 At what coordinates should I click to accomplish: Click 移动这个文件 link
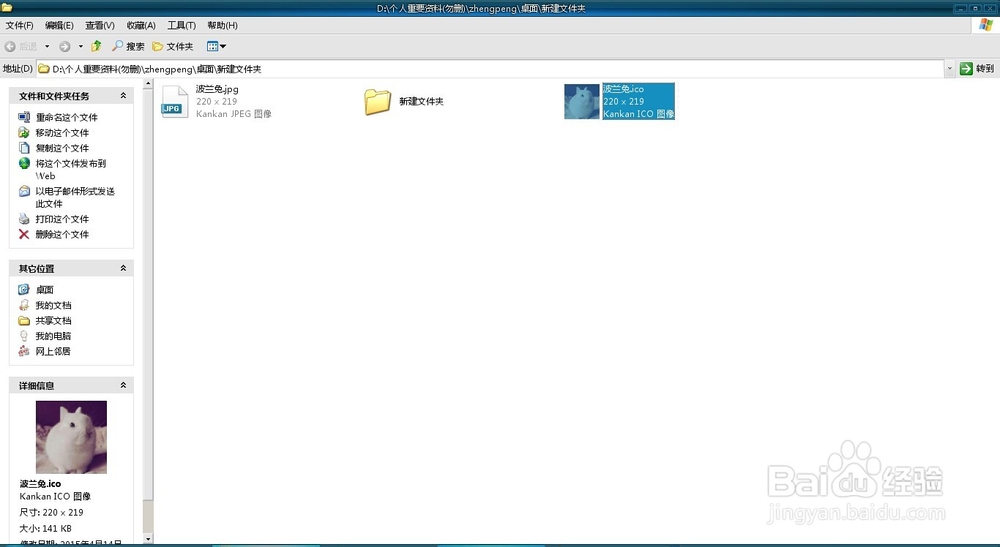pyautogui.click(x=62, y=133)
